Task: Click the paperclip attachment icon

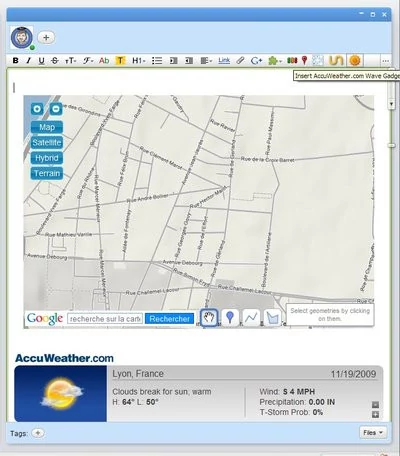Action: (240, 61)
